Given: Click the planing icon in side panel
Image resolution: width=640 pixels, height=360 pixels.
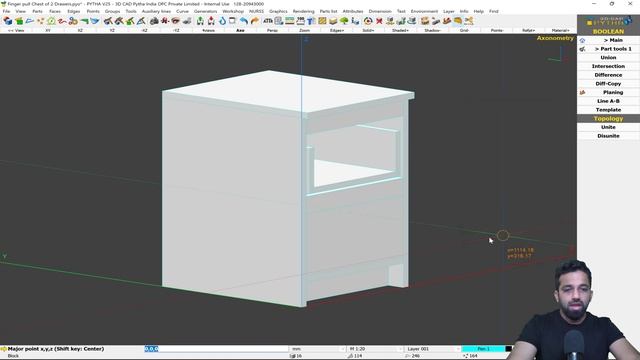Looking at the screenshot, I should [x=582, y=93].
